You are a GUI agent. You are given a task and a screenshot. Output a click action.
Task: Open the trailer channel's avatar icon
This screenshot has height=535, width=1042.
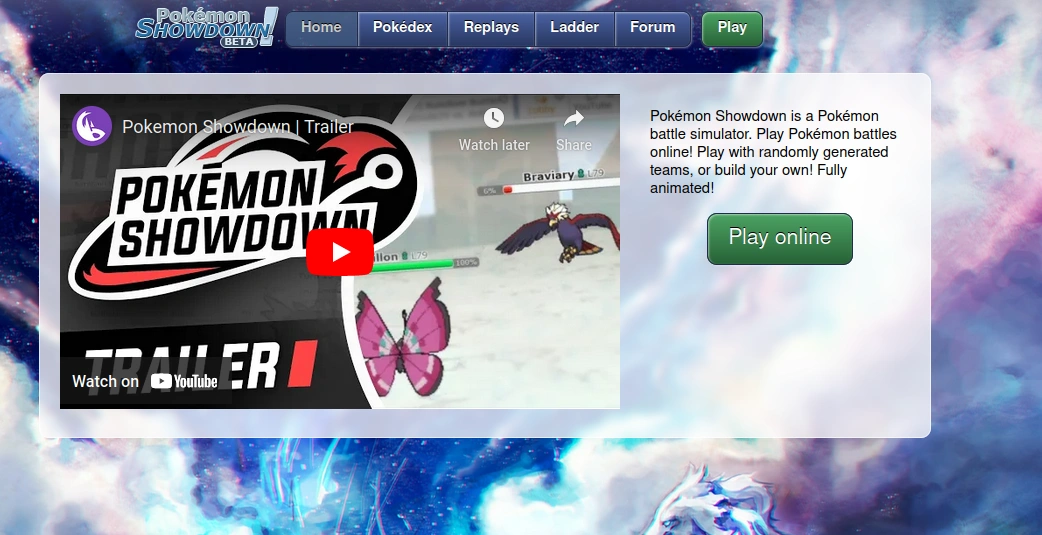point(92,126)
